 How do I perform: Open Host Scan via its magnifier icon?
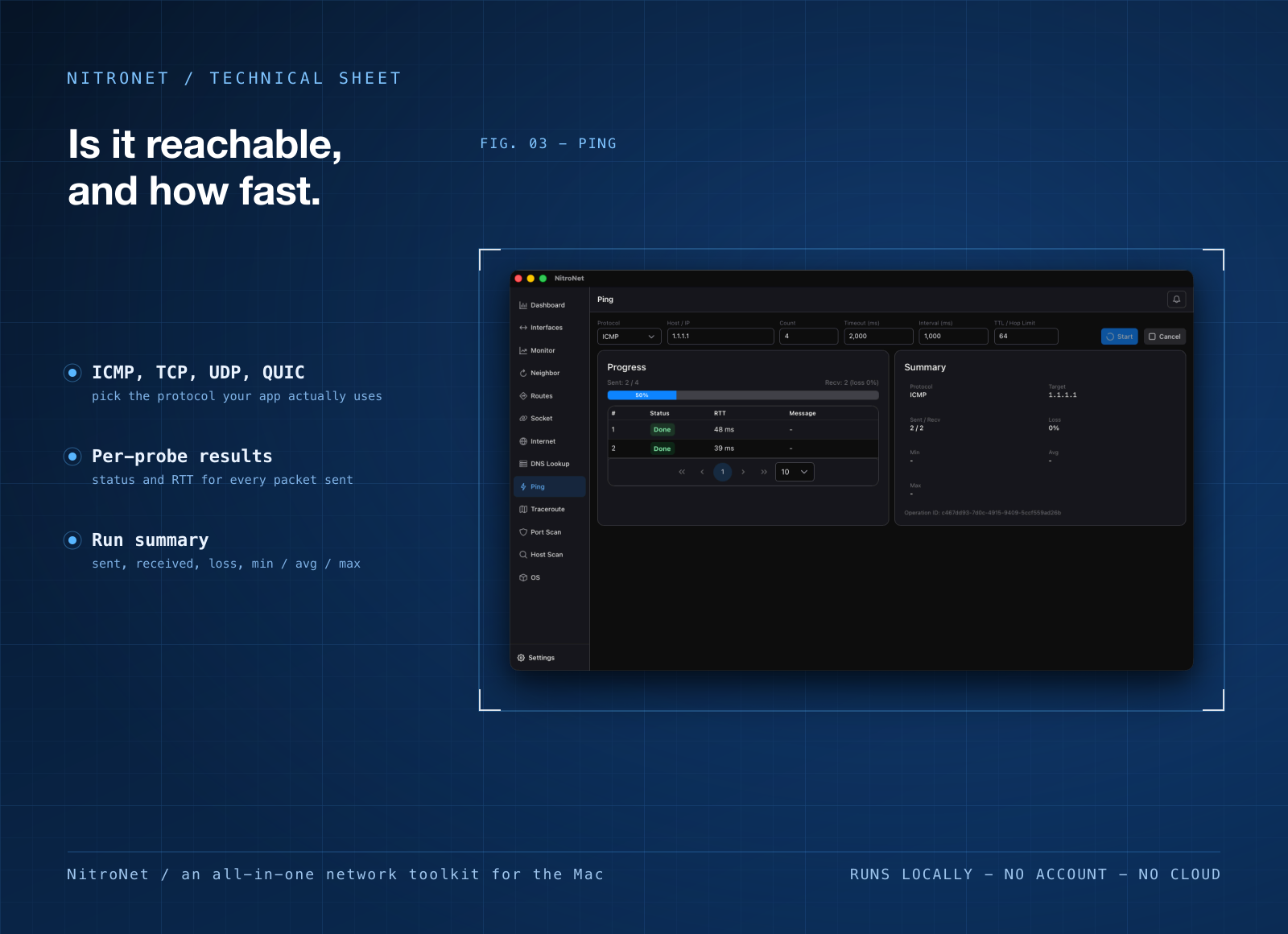pos(523,555)
